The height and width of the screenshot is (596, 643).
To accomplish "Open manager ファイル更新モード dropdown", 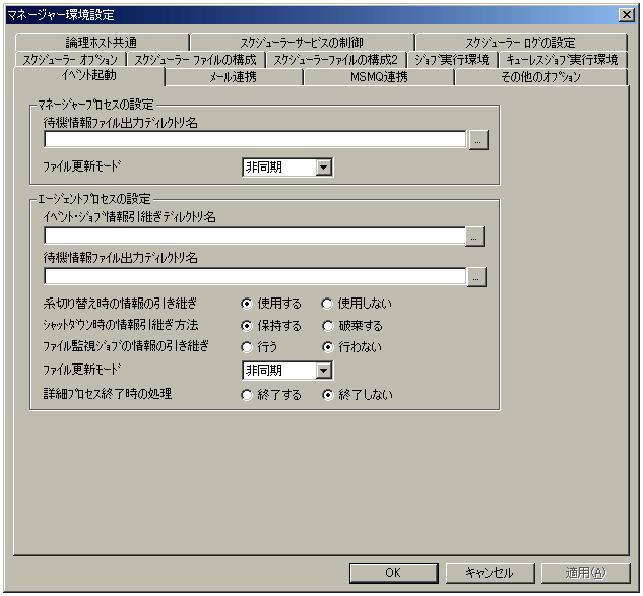I will (x=324, y=167).
